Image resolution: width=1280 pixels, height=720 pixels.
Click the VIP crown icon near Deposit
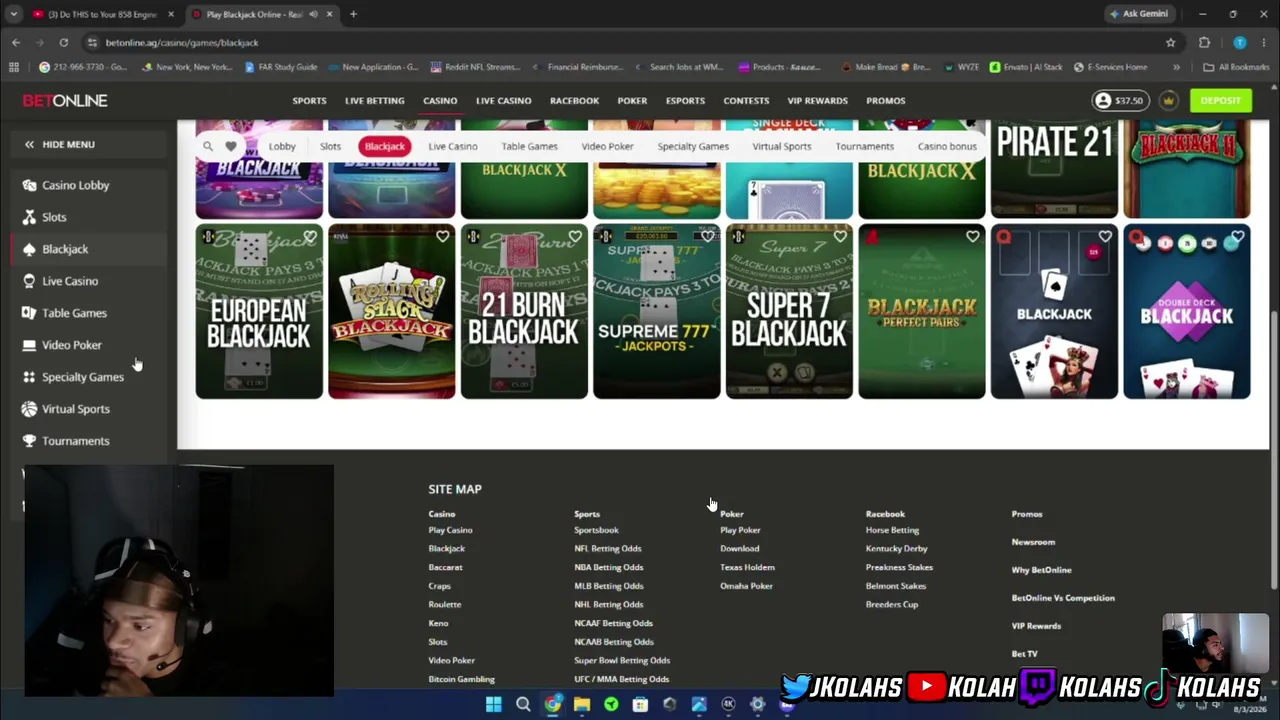point(1168,101)
